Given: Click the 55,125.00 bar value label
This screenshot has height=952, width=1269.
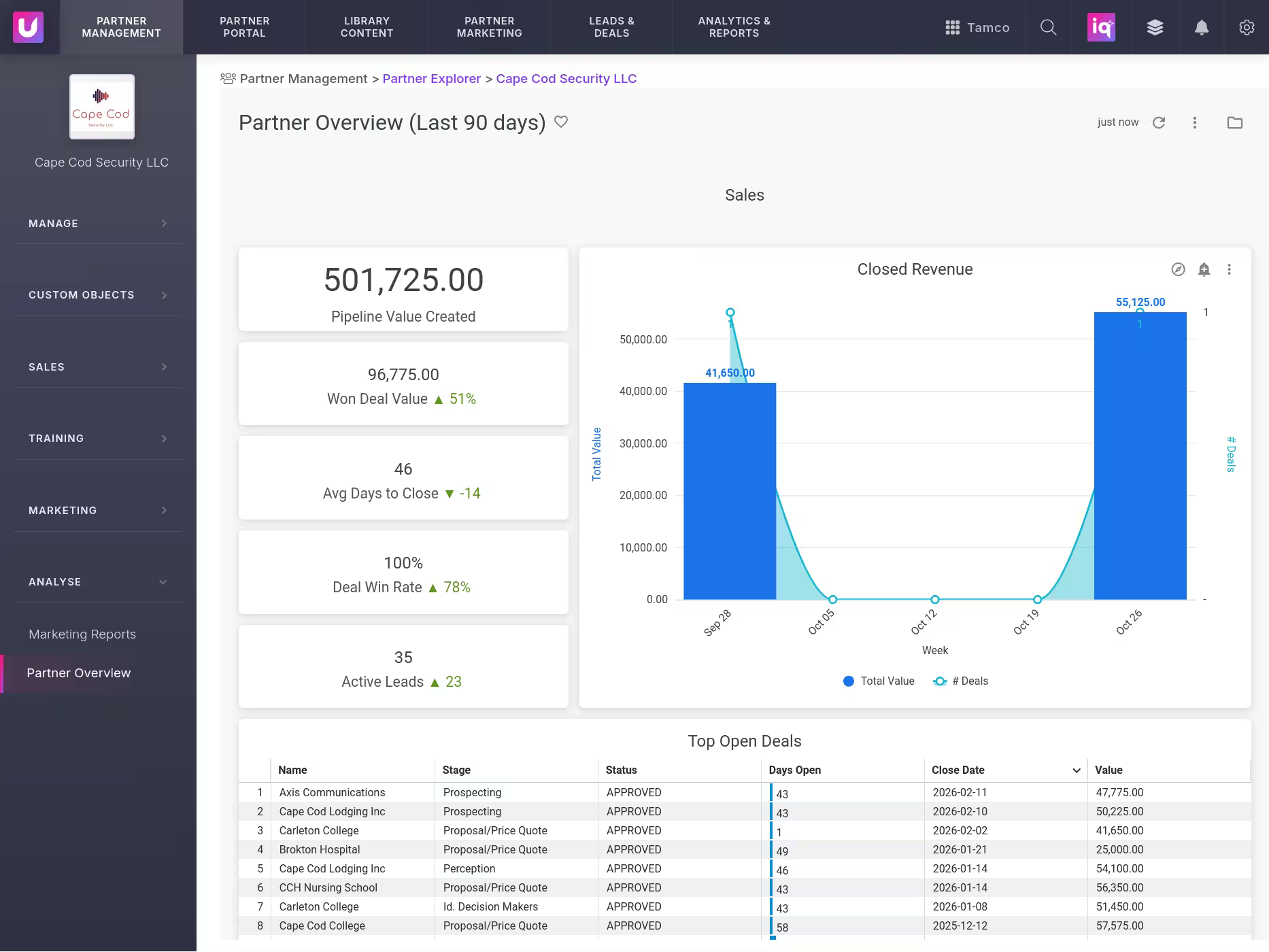Looking at the screenshot, I should tap(1140, 302).
